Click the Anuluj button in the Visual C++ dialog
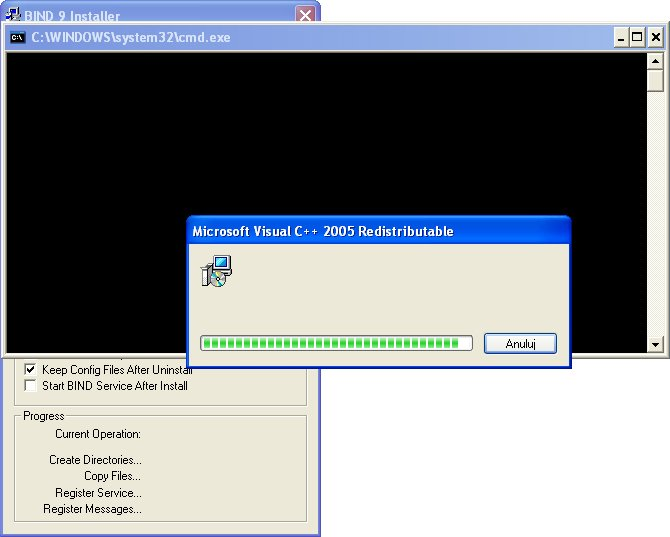The width and height of the screenshot is (670, 537). pyautogui.click(x=520, y=343)
